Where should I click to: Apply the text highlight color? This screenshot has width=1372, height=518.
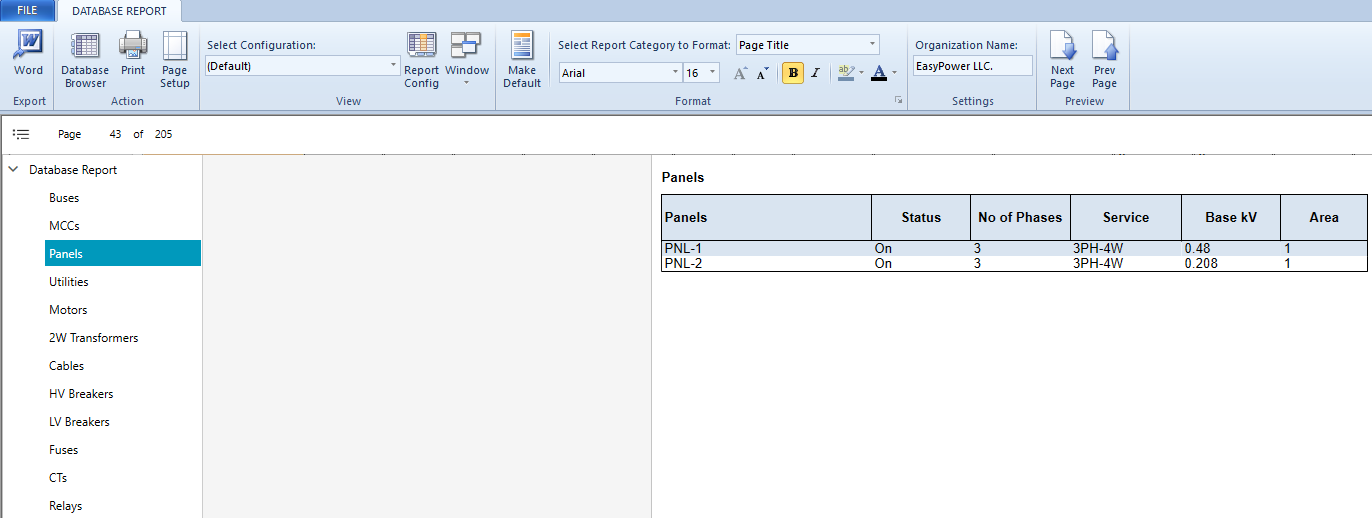(x=845, y=73)
